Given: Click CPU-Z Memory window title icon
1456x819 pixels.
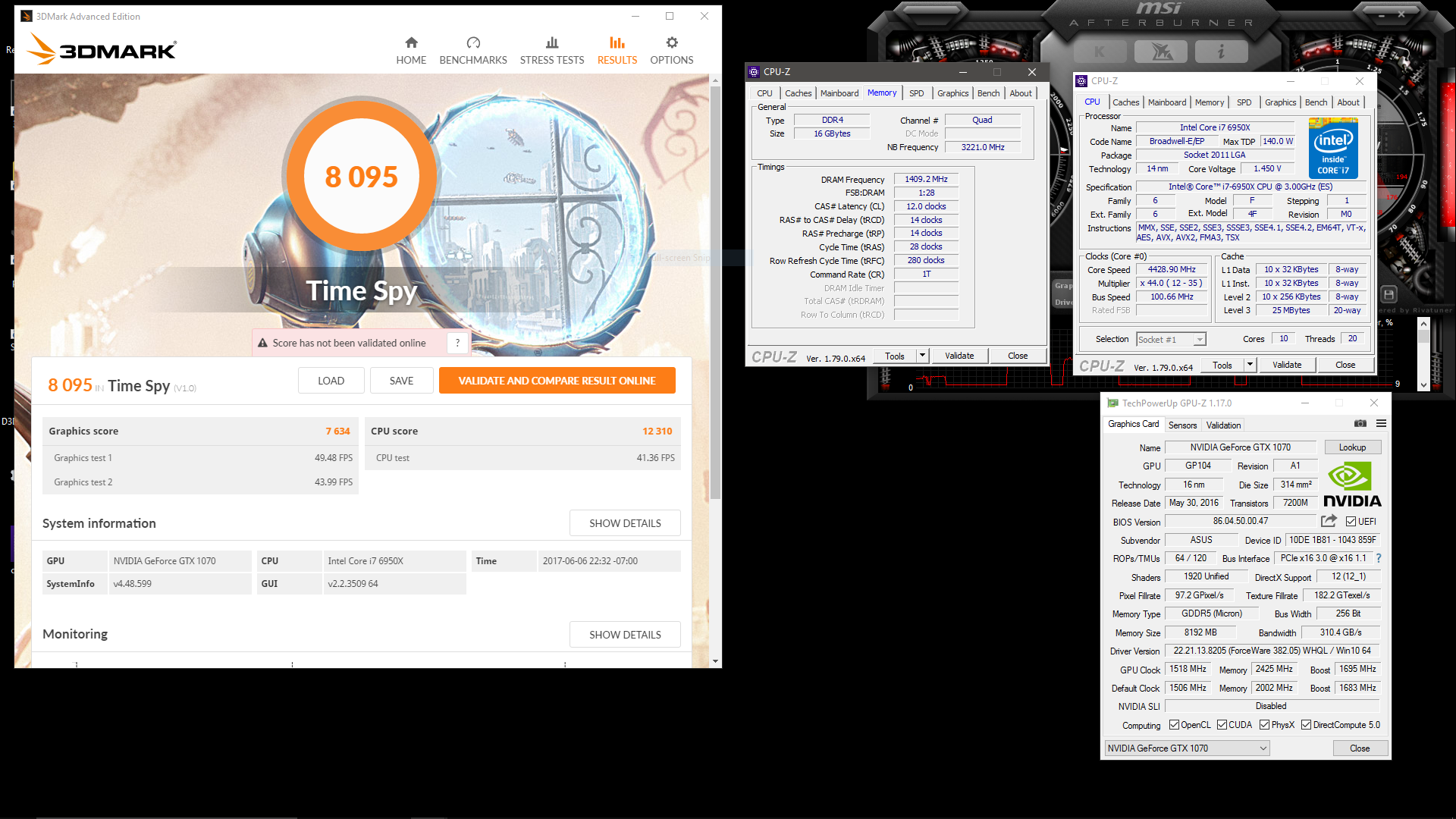Looking at the screenshot, I should tap(754, 72).
